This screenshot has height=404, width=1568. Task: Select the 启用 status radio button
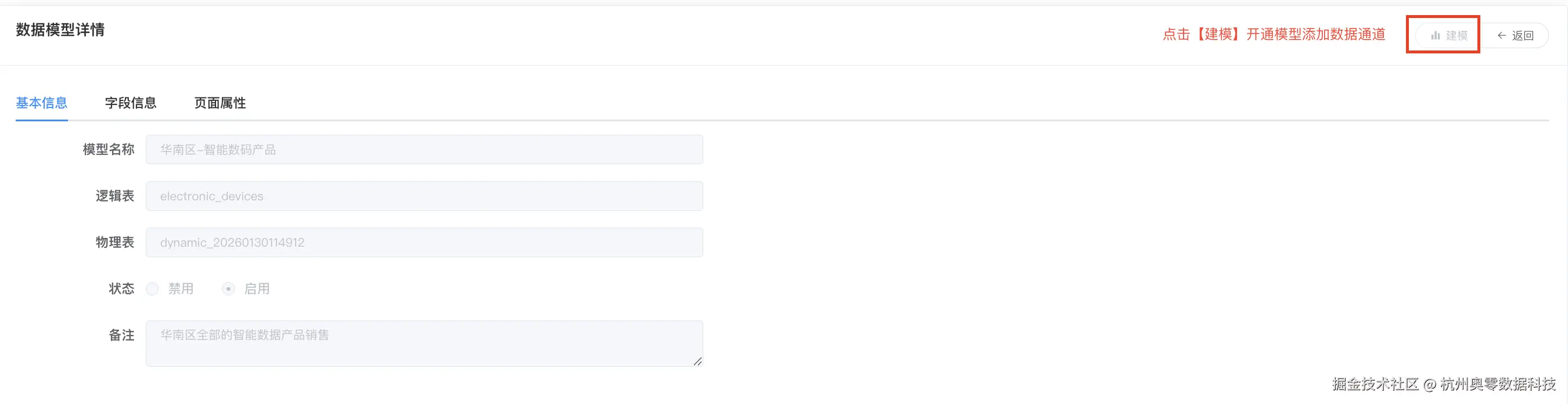pos(228,288)
